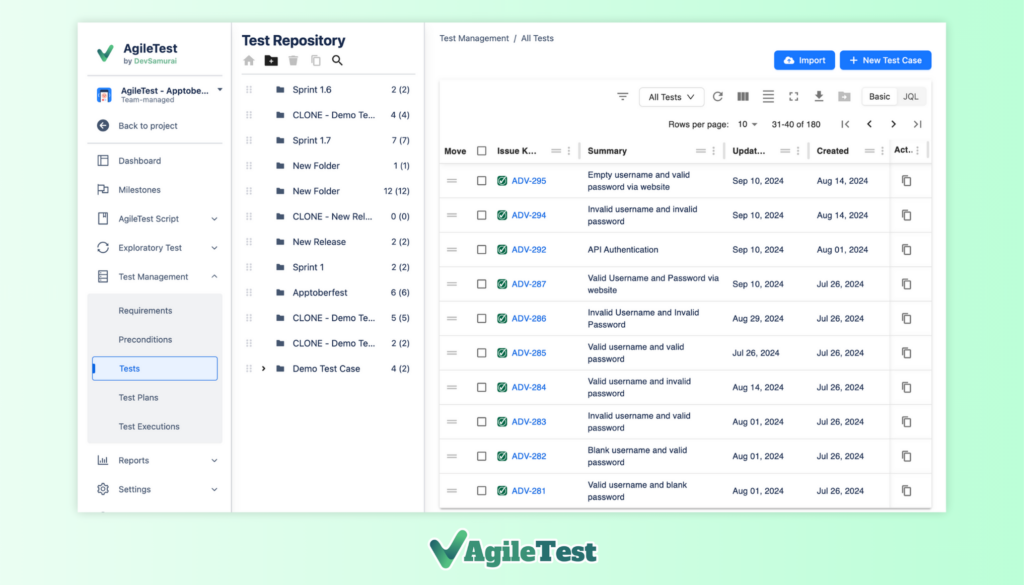This screenshot has height=585, width=1024.
Task: Click the search icon in Test Repository
Action: [337, 61]
